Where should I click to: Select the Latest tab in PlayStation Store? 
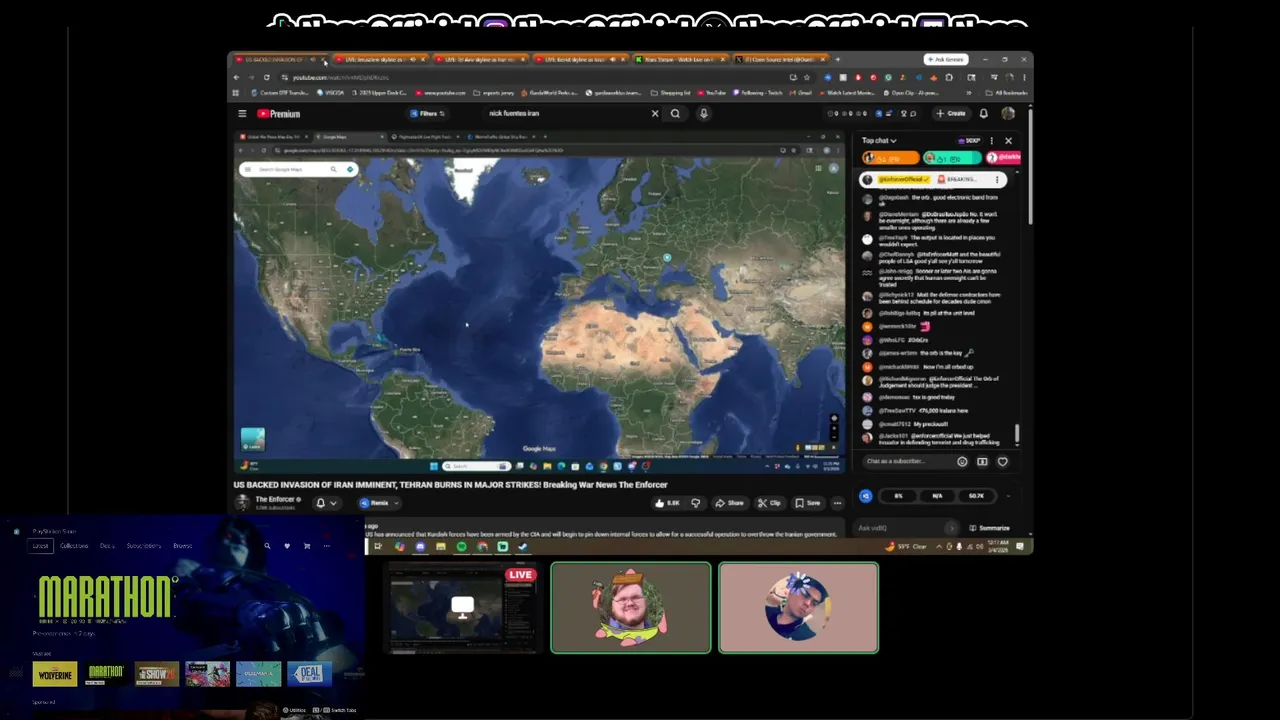click(x=40, y=546)
